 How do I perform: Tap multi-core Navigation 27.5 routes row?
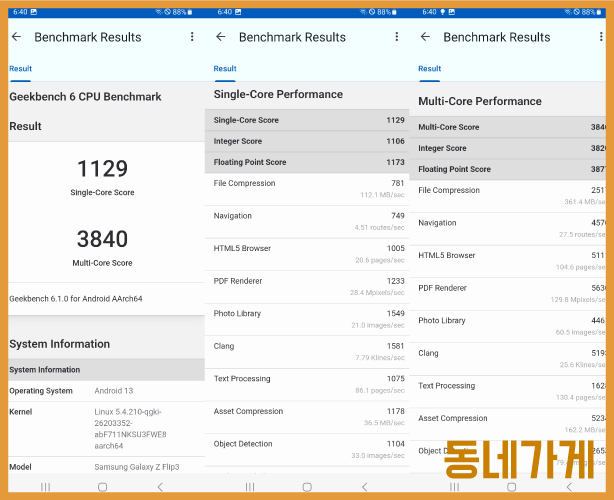pyautogui.click(x=508, y=229)
